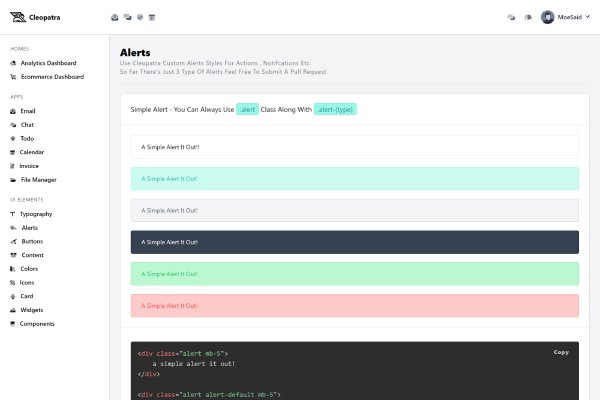Click the Alerts sidebar icon
The image size is (600, 400).
13,228
